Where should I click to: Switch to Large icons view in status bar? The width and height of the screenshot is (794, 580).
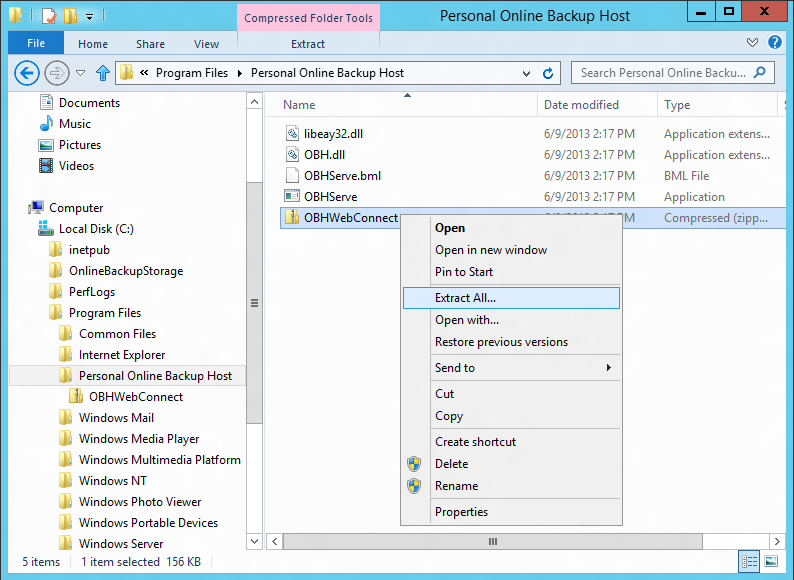(771, 561)
